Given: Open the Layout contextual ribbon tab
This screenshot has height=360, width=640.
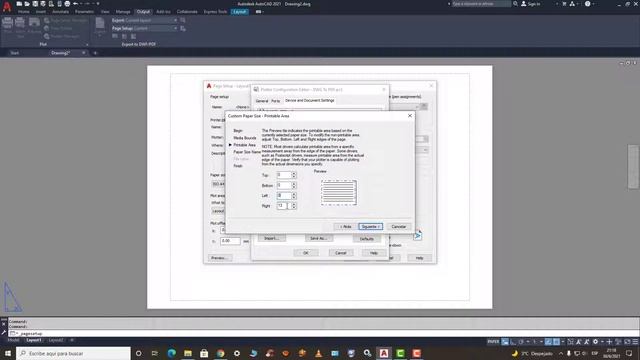Looking at the screenshot, I should click(240, 12).
